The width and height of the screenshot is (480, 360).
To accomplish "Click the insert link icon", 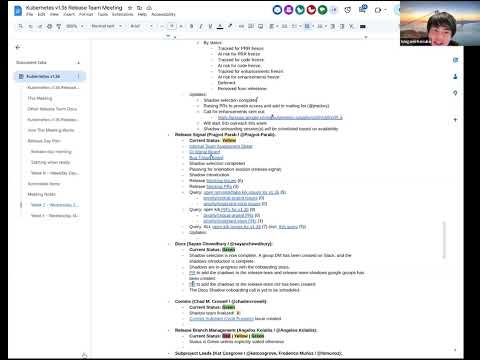I will (x=241, y=26).
